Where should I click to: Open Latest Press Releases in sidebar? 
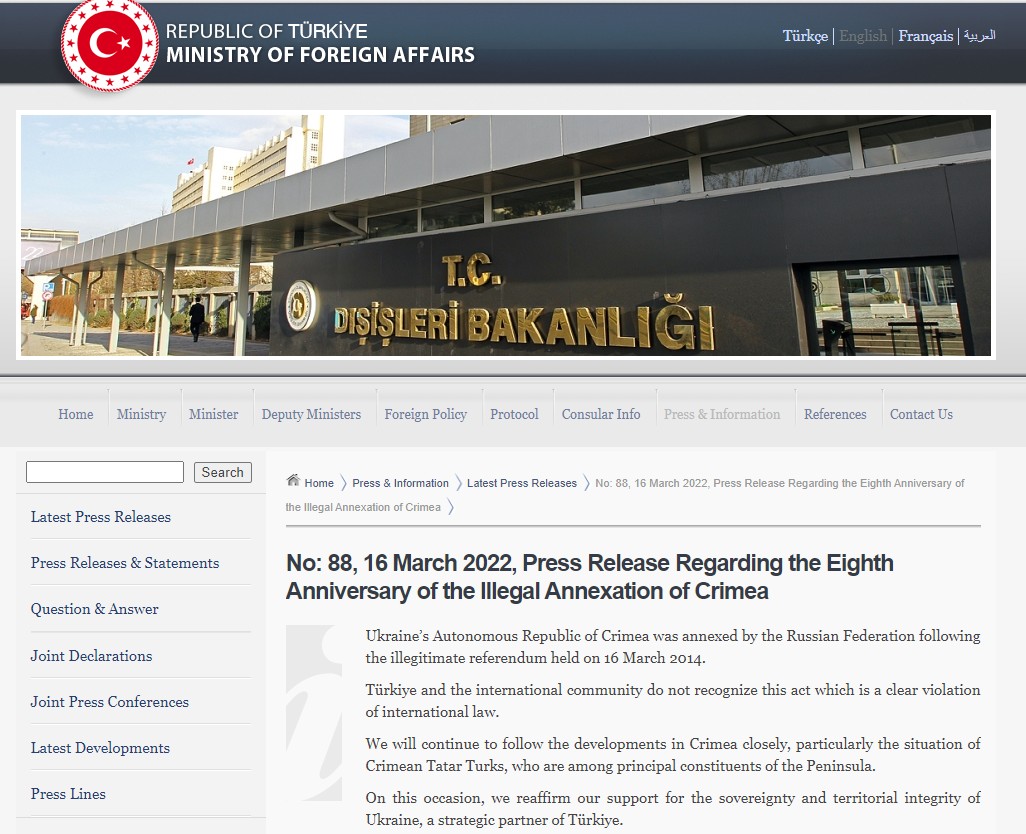pyautogui.click(x=101, y=517)
